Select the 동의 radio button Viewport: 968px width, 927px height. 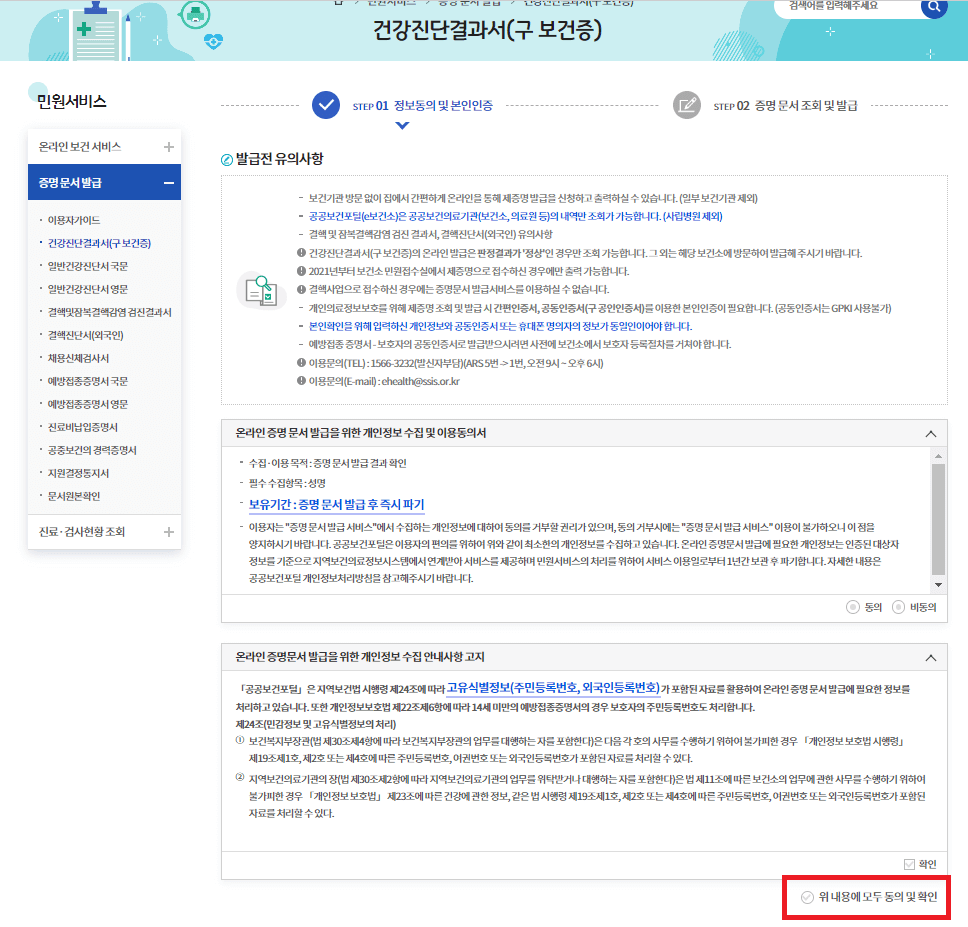click(x=852, y=607)
